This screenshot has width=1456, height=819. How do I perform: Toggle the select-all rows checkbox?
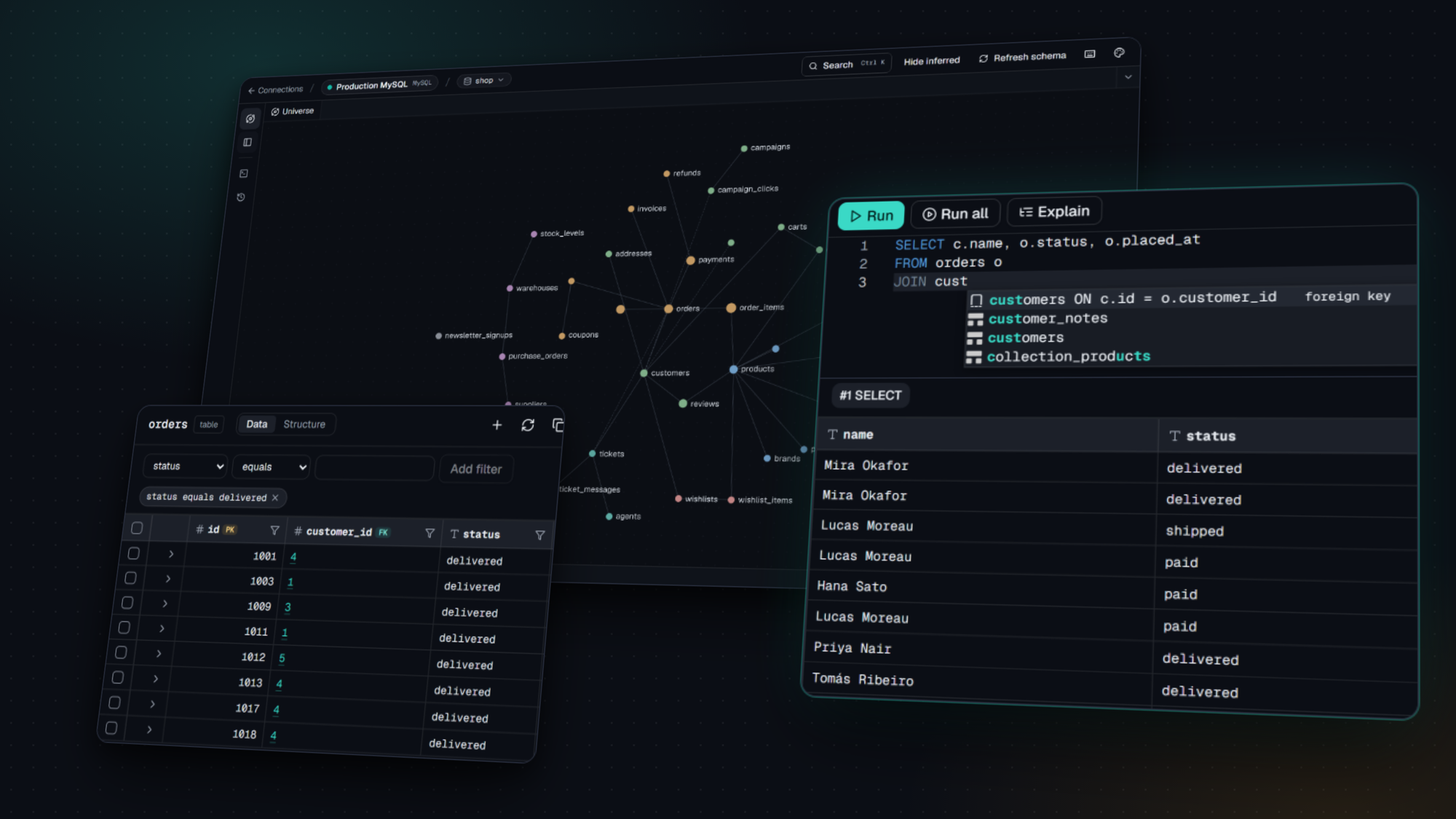point(137,529)
